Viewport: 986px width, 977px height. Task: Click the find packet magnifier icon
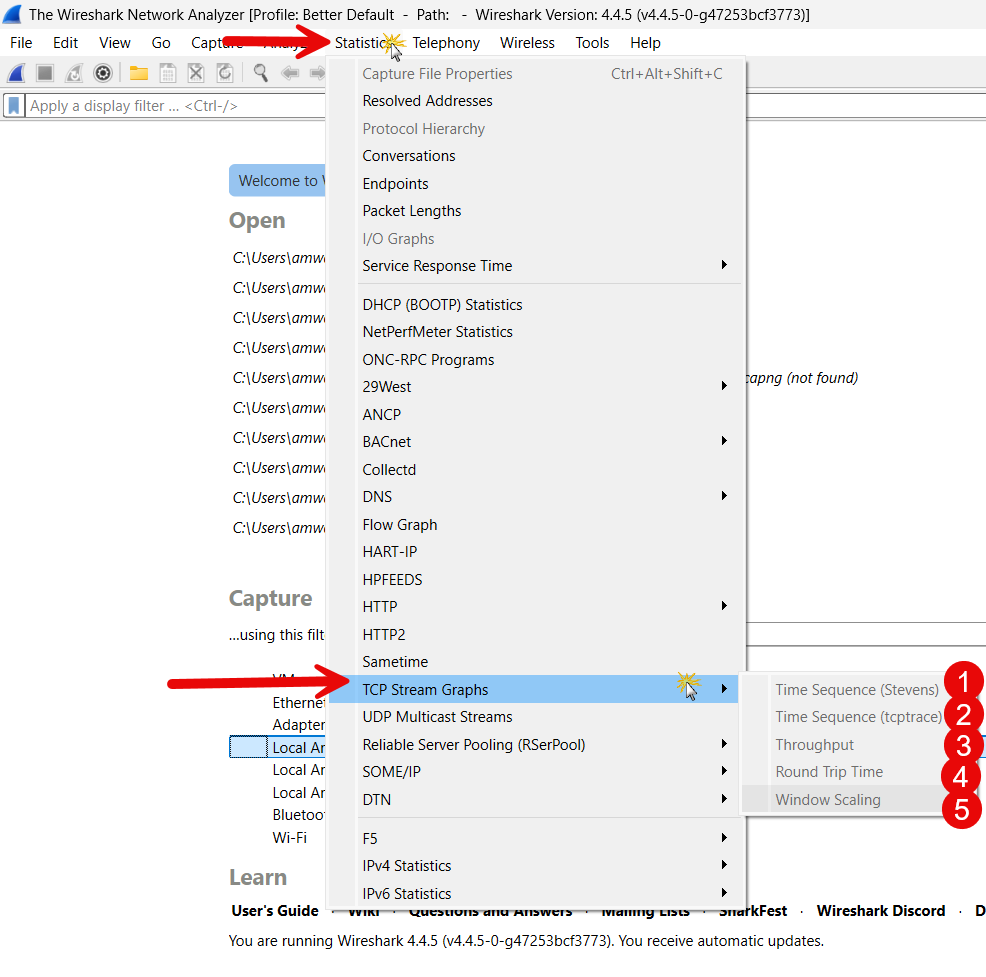click(x=260, y=73)
